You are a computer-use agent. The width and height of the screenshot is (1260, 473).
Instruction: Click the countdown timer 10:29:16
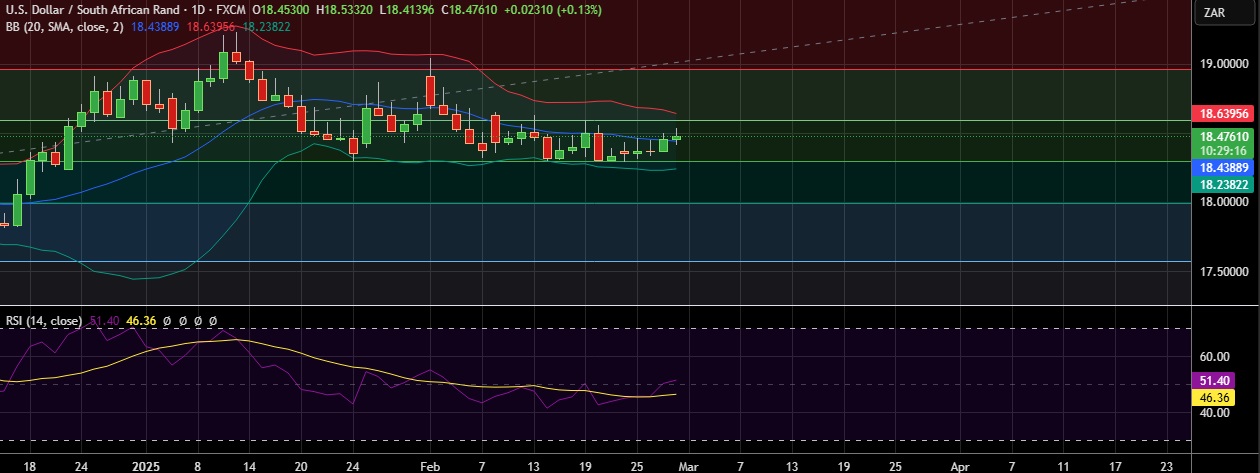pos(1224,150)
